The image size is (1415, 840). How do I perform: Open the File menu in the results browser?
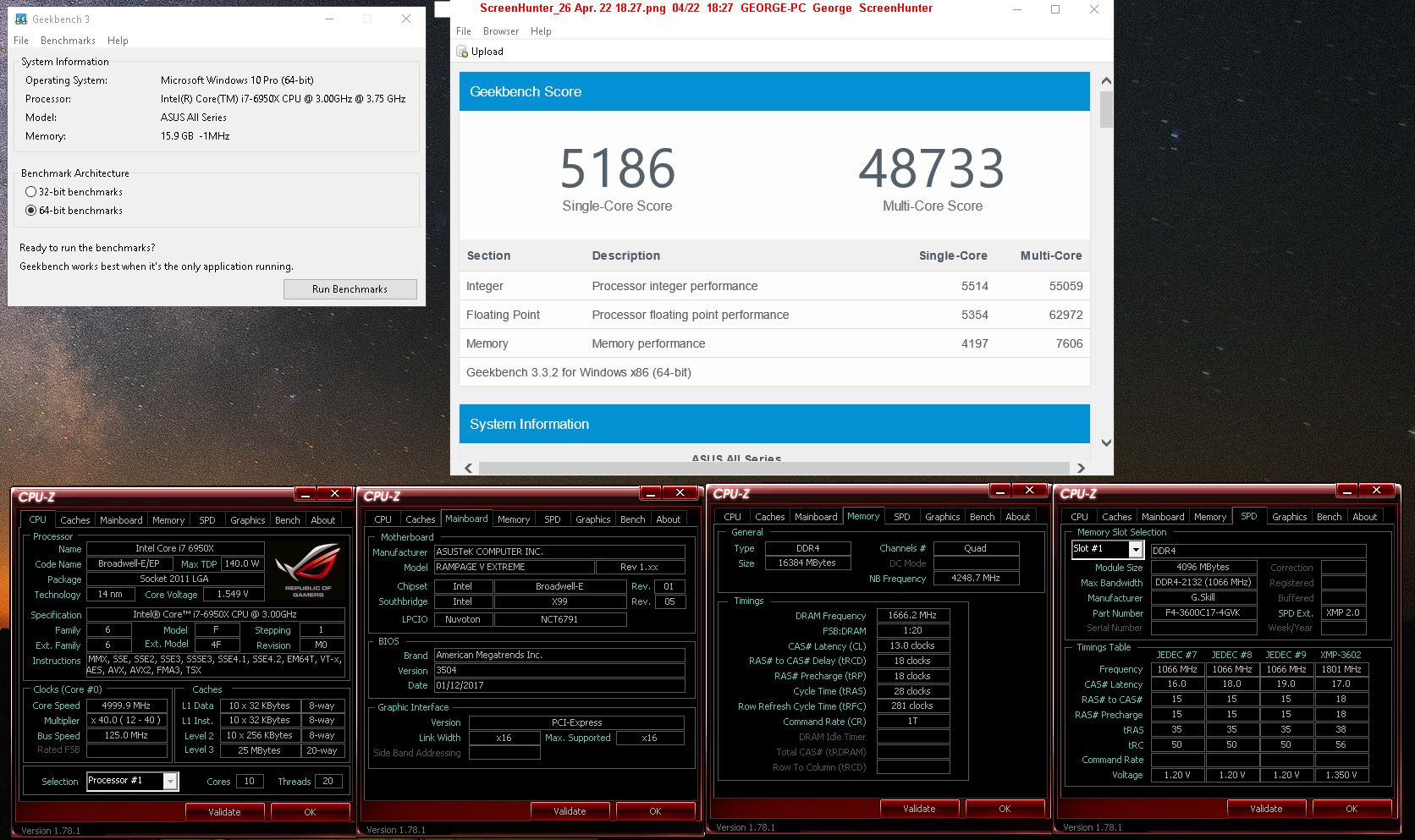tap(464, 31)
